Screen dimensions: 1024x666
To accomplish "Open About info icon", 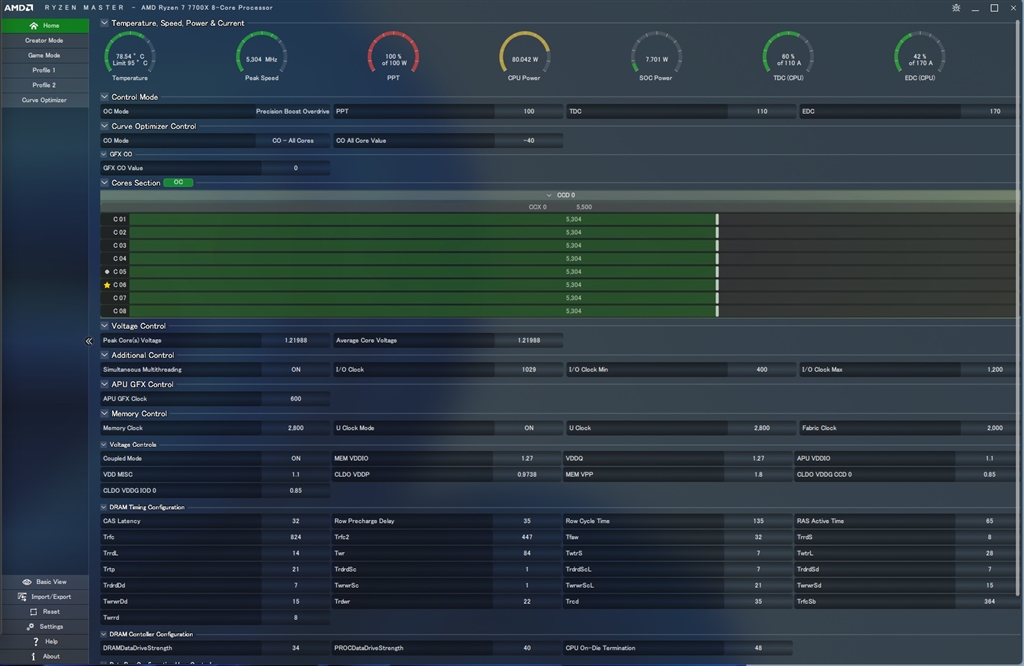I will click(33, 656).
